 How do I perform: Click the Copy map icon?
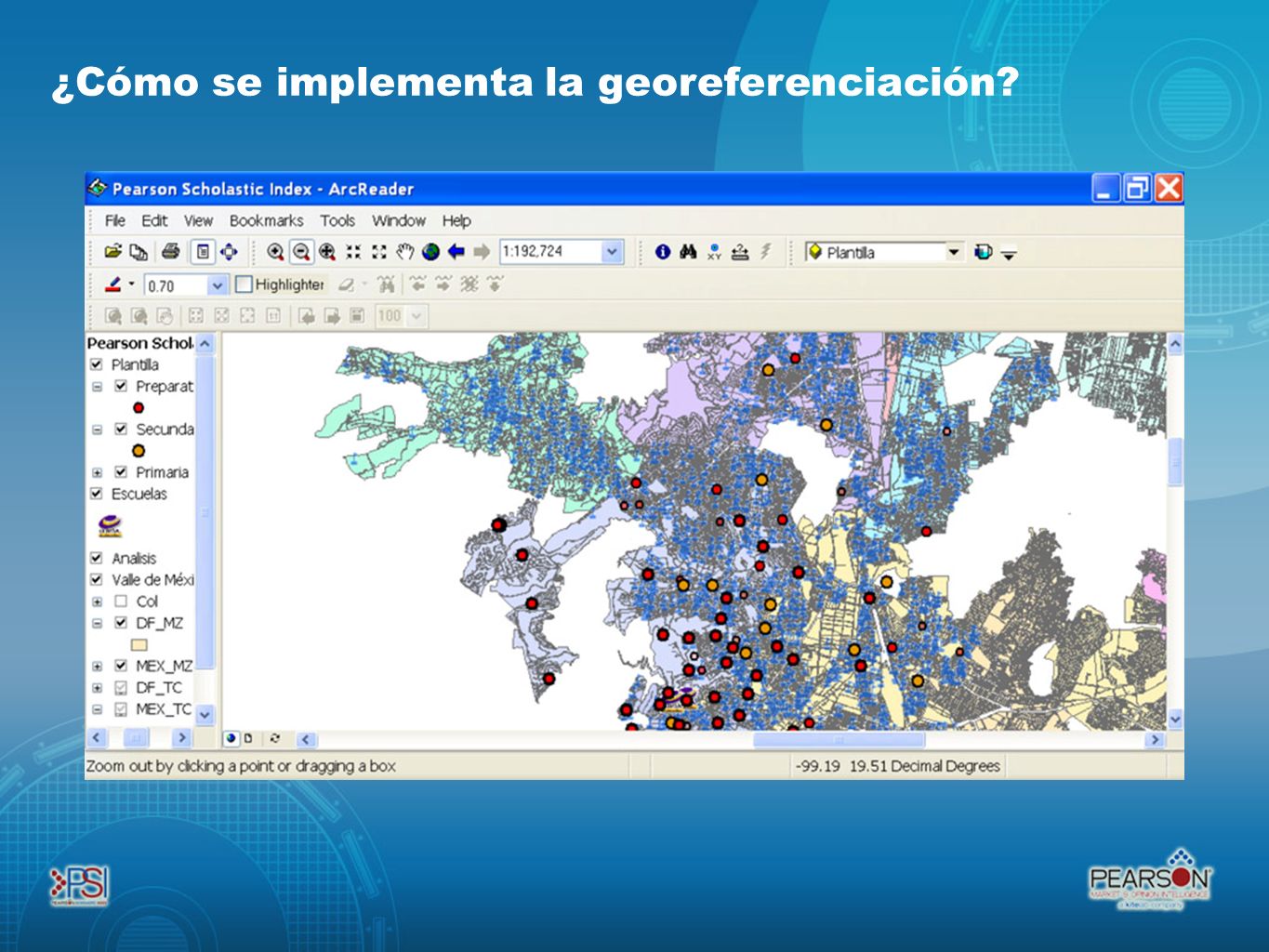coord(139,251)
